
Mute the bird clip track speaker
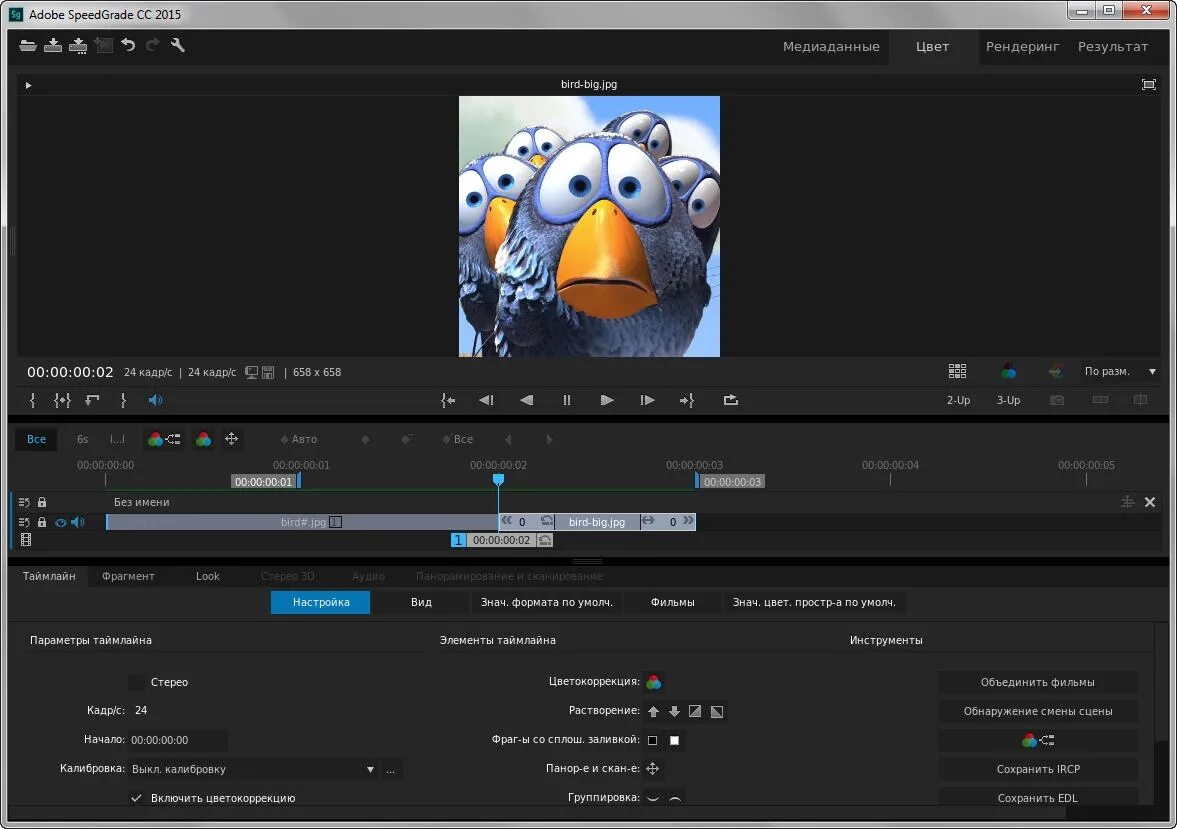pyautogui.click(x=78, y=522)
